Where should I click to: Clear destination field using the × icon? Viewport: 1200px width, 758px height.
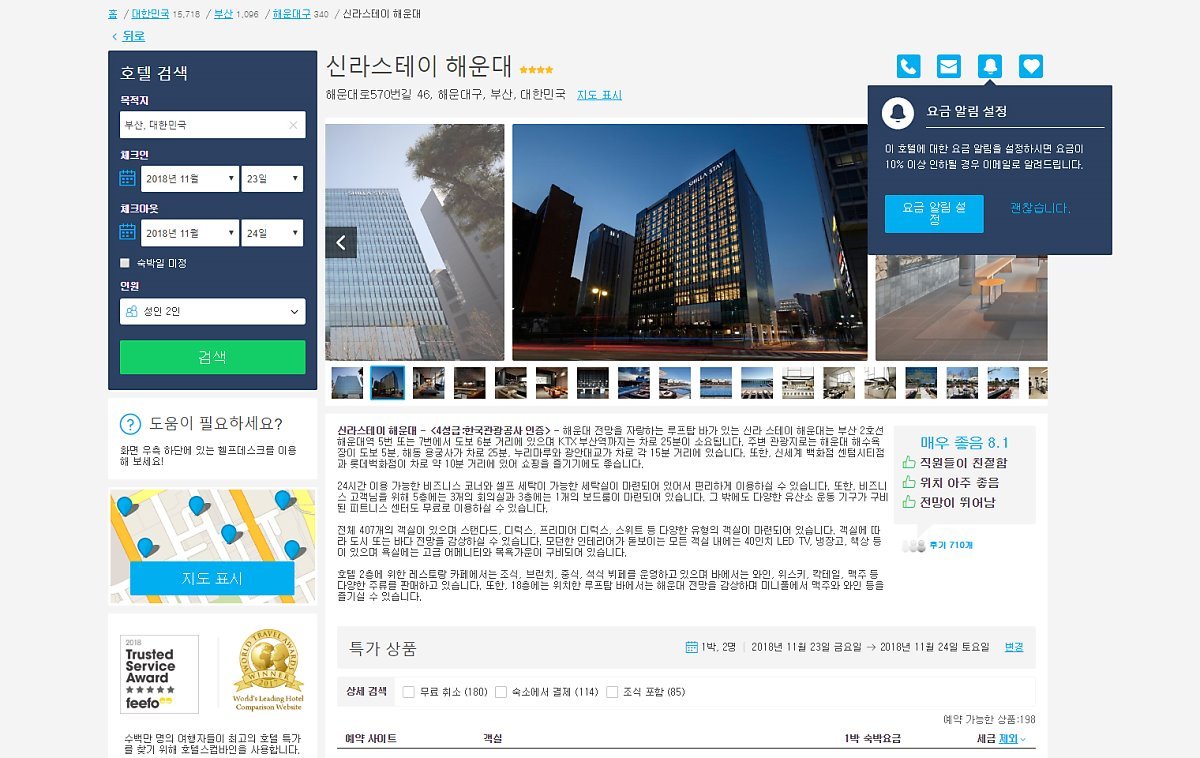291,125
